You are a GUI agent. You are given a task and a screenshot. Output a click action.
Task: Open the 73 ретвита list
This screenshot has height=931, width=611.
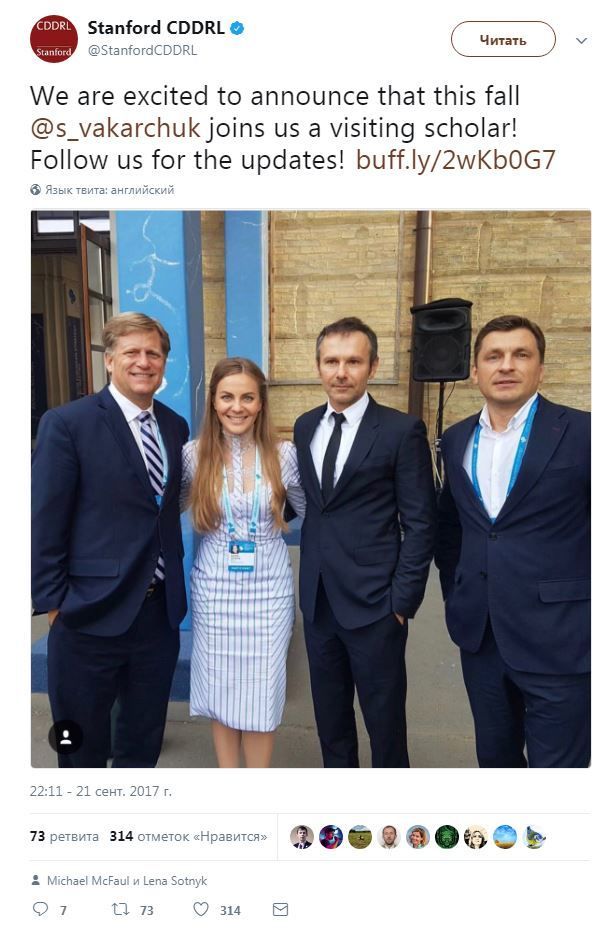(x=64, y=836)
